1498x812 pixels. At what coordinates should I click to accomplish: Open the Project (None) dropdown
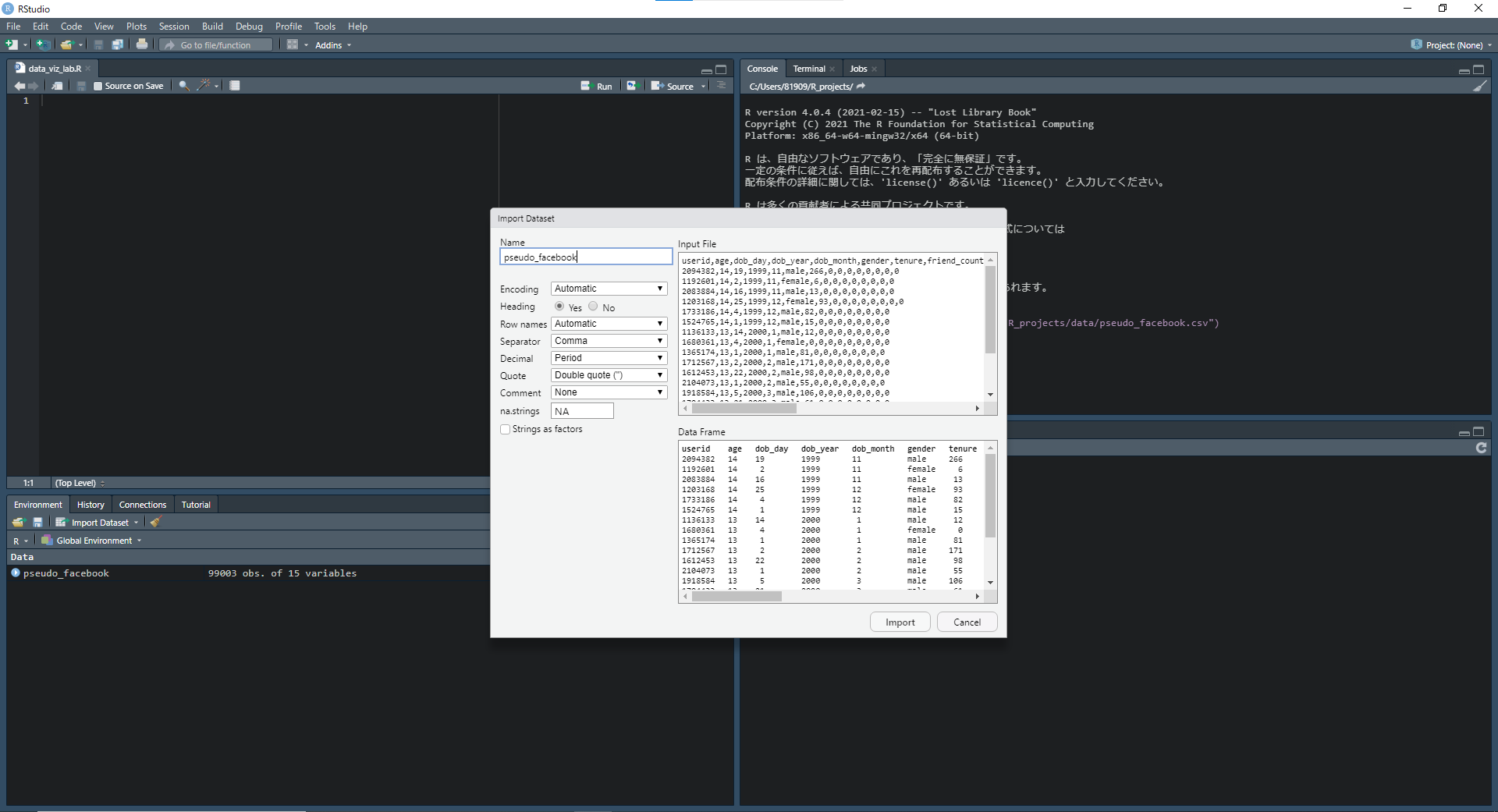pyautogui.click(x=1452, y=44)
